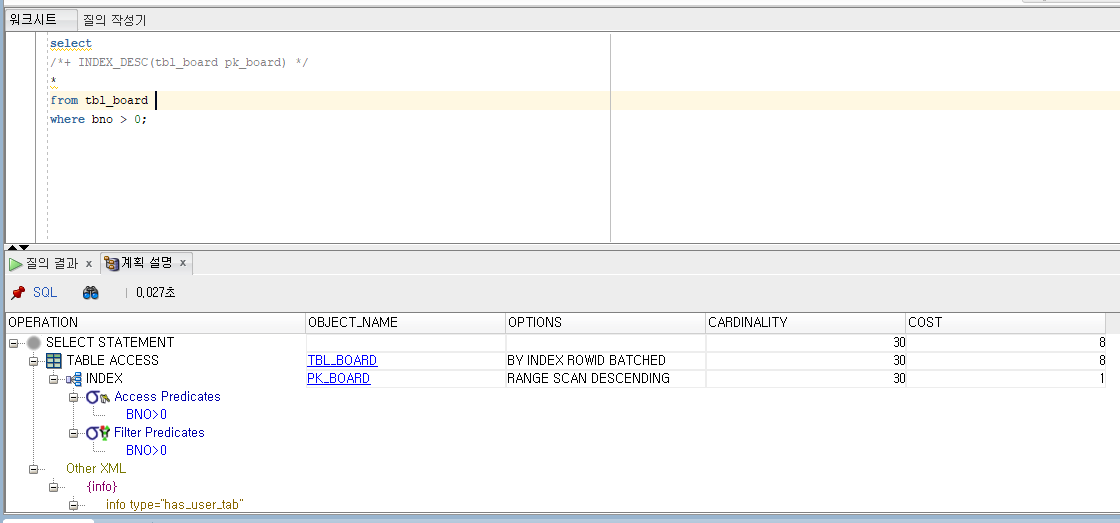This screenshot has height=523, width=1120.
Task: Click the 0.027초 elapsed time text
Action: pyautogui.click(x=156, y=293)
